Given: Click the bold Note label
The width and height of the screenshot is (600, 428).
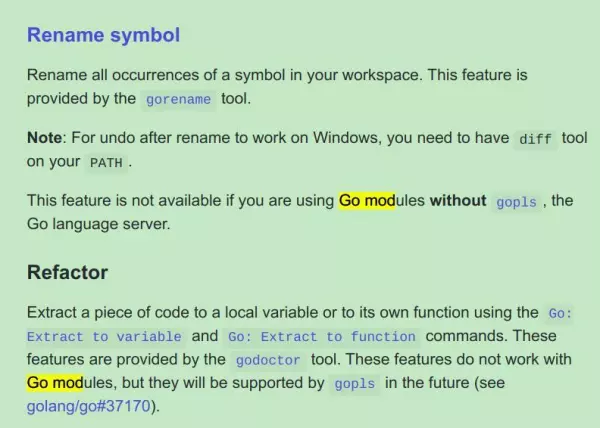Looking at the screenshot, I should tap(44, 137).
